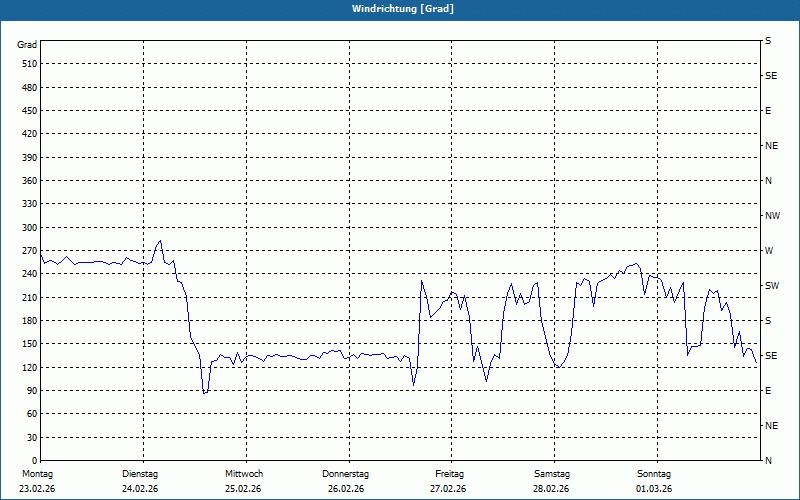Click the date '01.03.26'
The width and height of the screenshot is (800, 500).
[x=654, y=489]
